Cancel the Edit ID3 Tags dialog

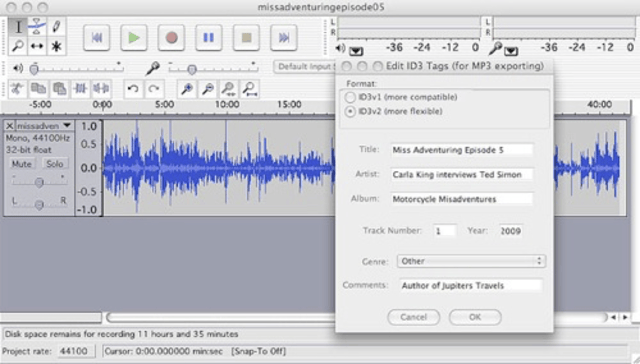pos(413,317)
